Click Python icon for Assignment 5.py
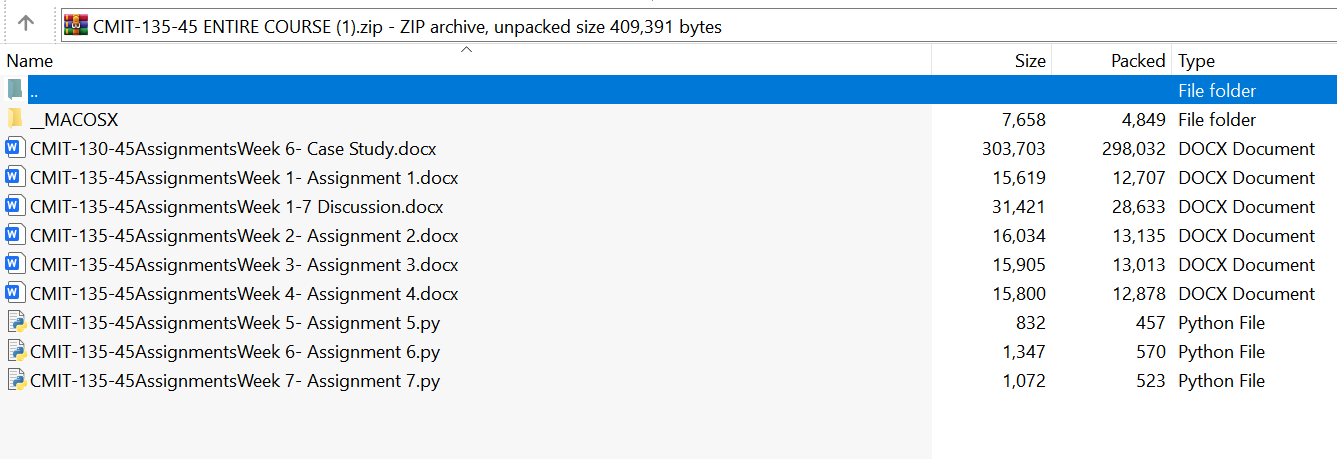1337x459 pixels. pos(15,323)
